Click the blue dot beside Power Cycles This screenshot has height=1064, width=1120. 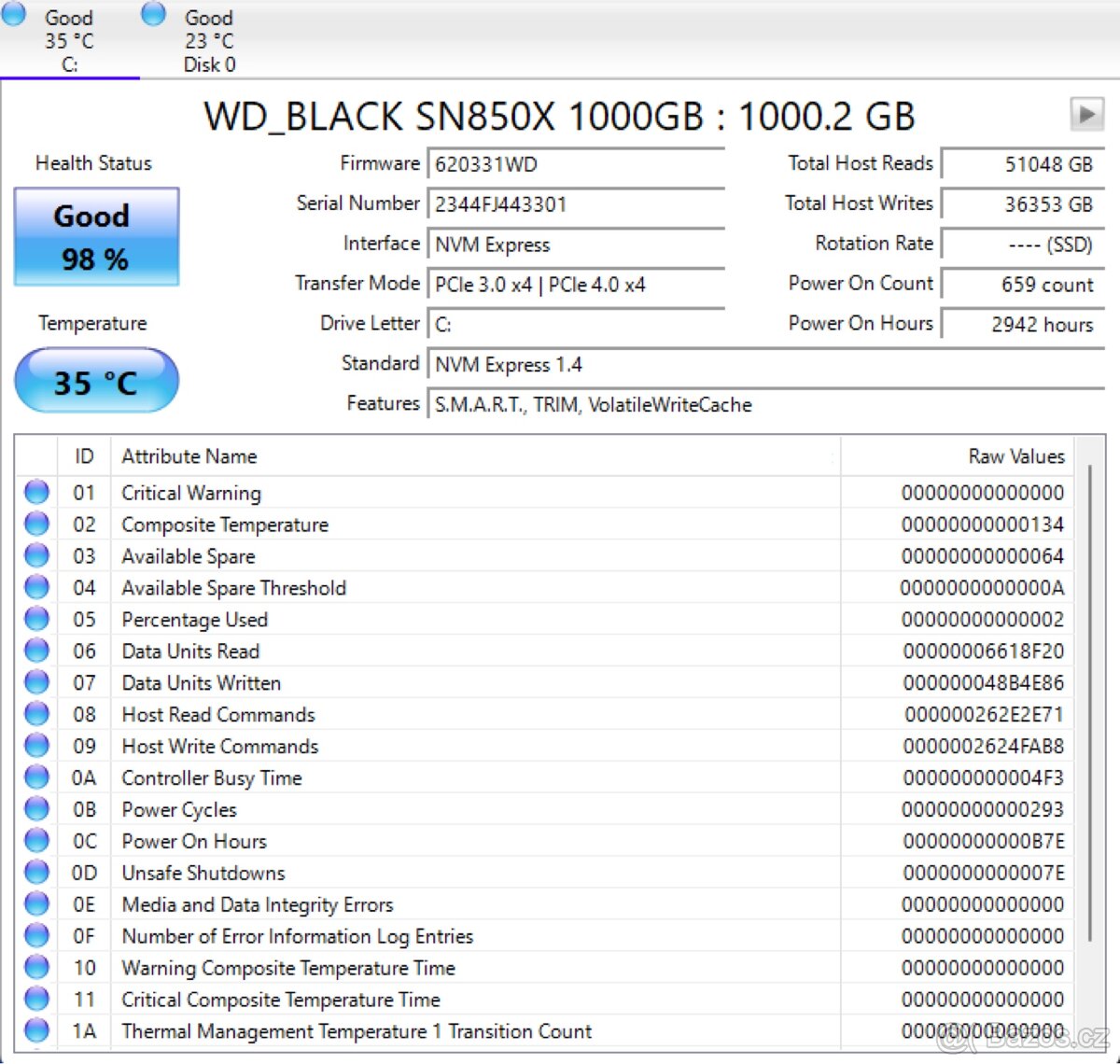[35, 807]
